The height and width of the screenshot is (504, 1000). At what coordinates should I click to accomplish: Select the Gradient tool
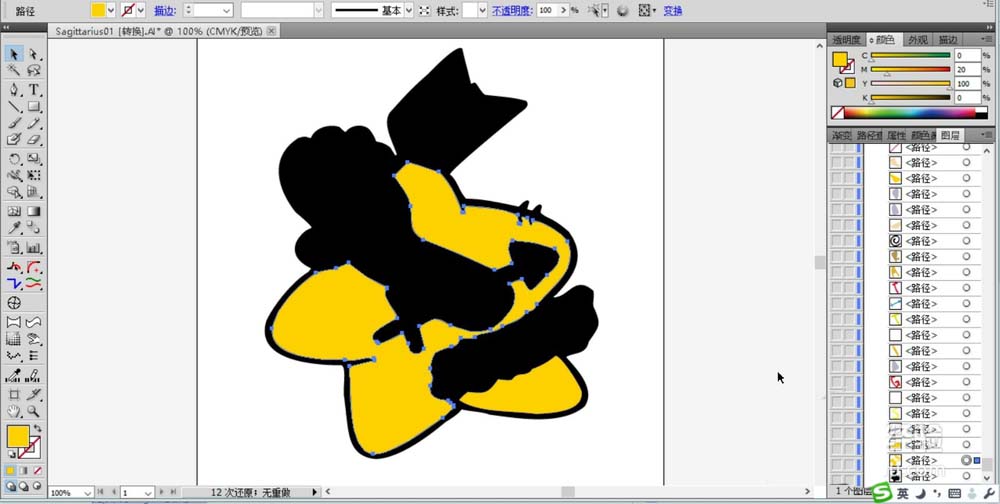33,211
